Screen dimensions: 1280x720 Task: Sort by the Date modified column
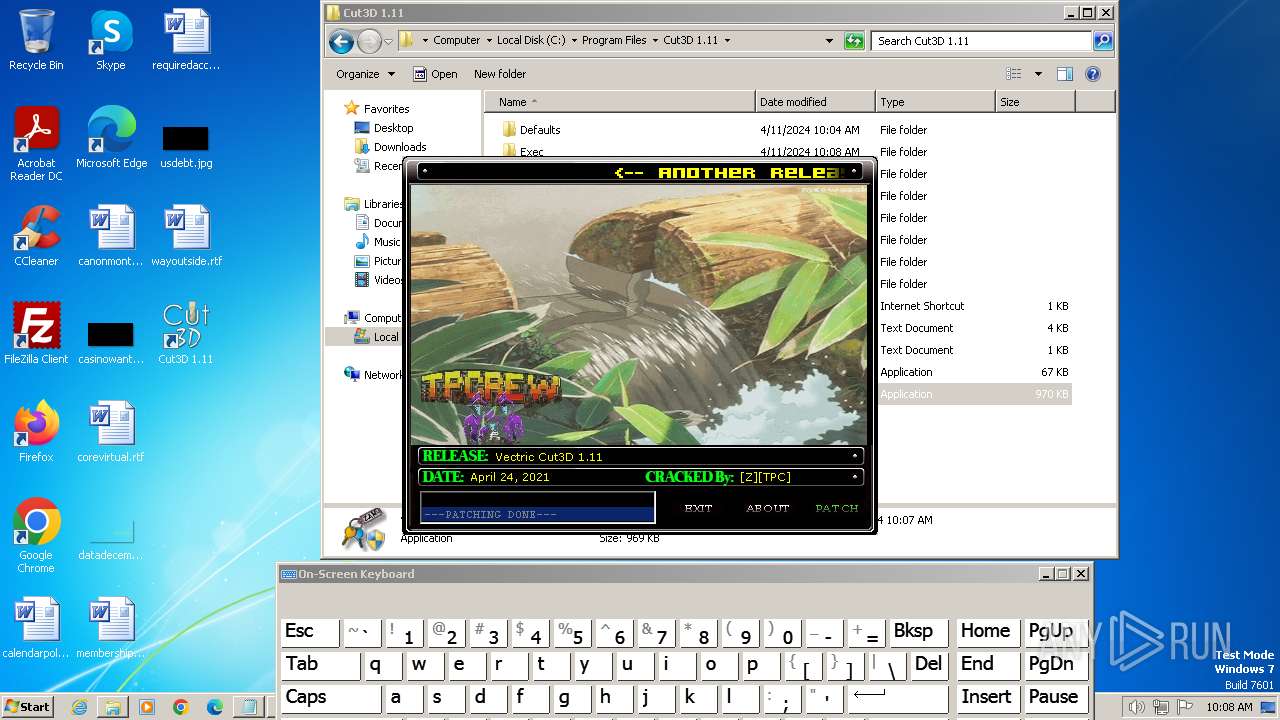pos(815,102)
